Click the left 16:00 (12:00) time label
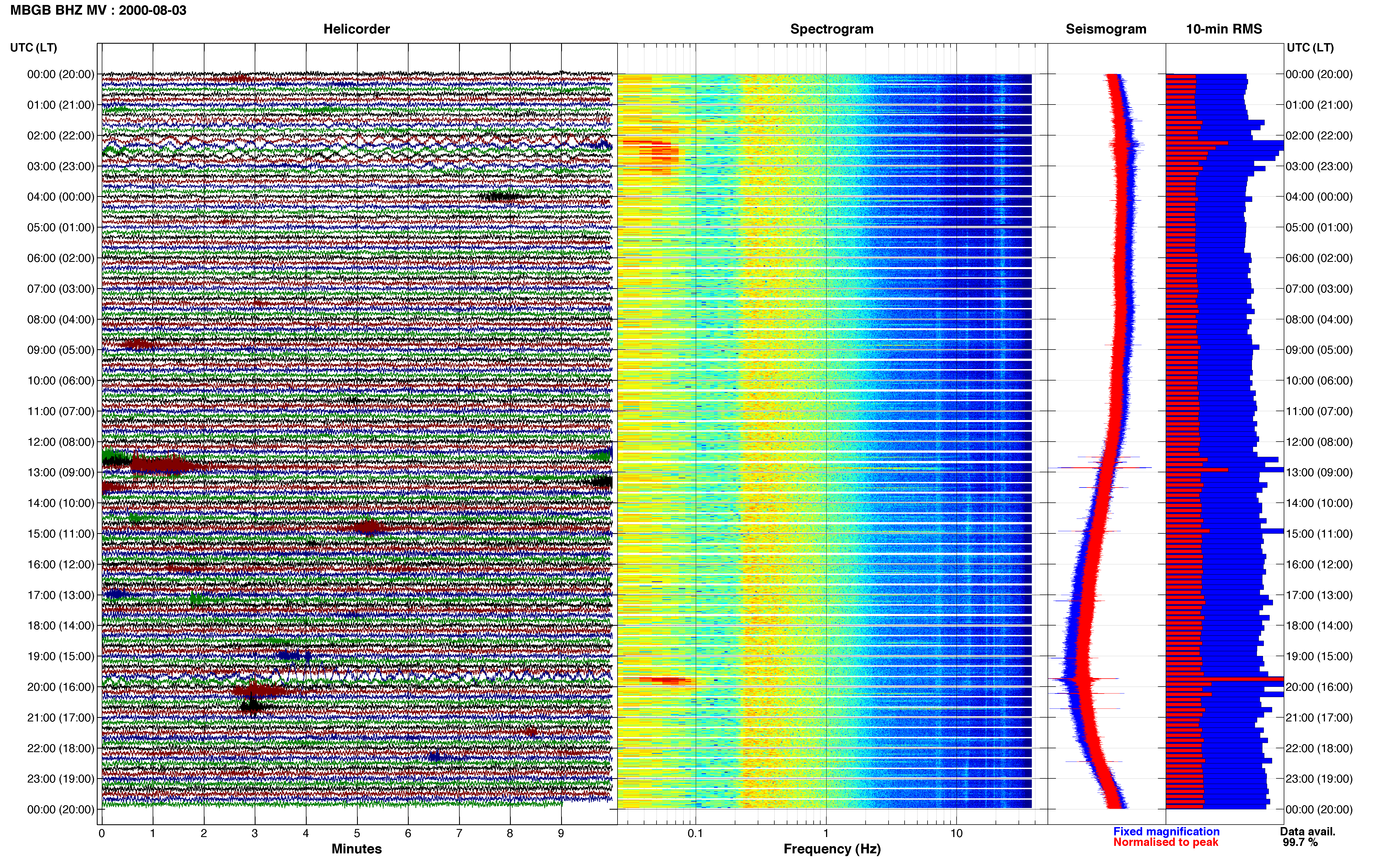 (61, 564)
